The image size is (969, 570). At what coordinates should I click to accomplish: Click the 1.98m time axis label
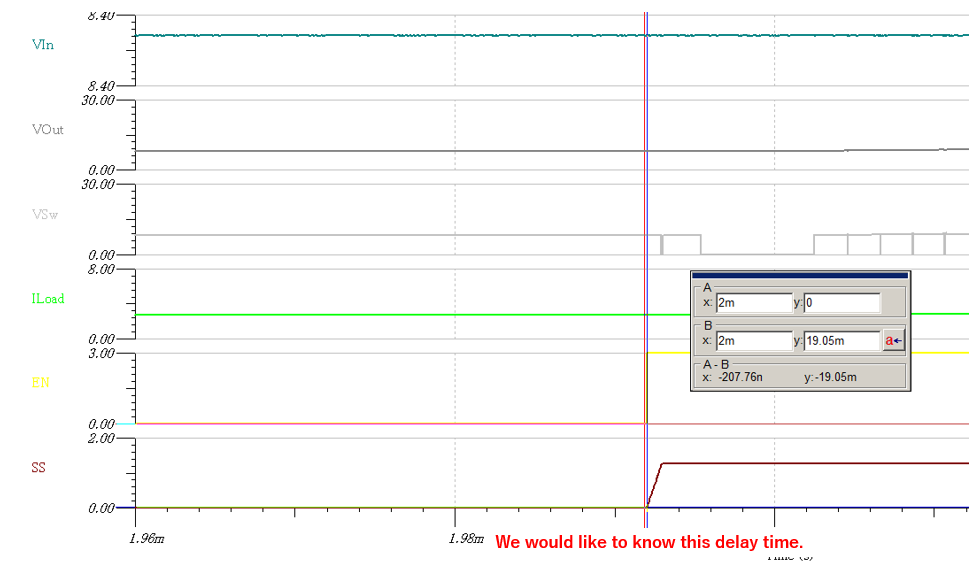467,538
